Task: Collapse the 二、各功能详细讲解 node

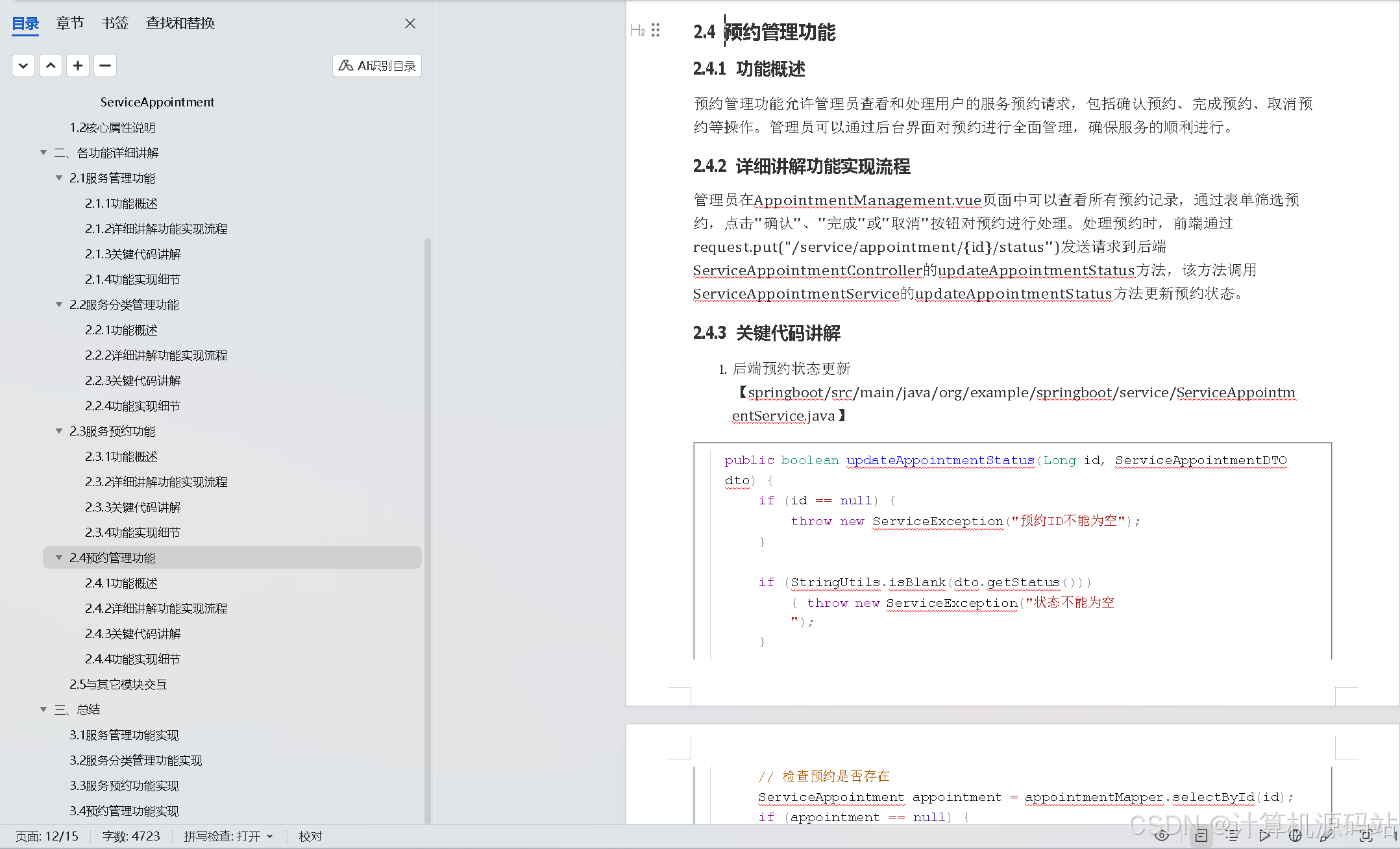Action: click(43, 153)
